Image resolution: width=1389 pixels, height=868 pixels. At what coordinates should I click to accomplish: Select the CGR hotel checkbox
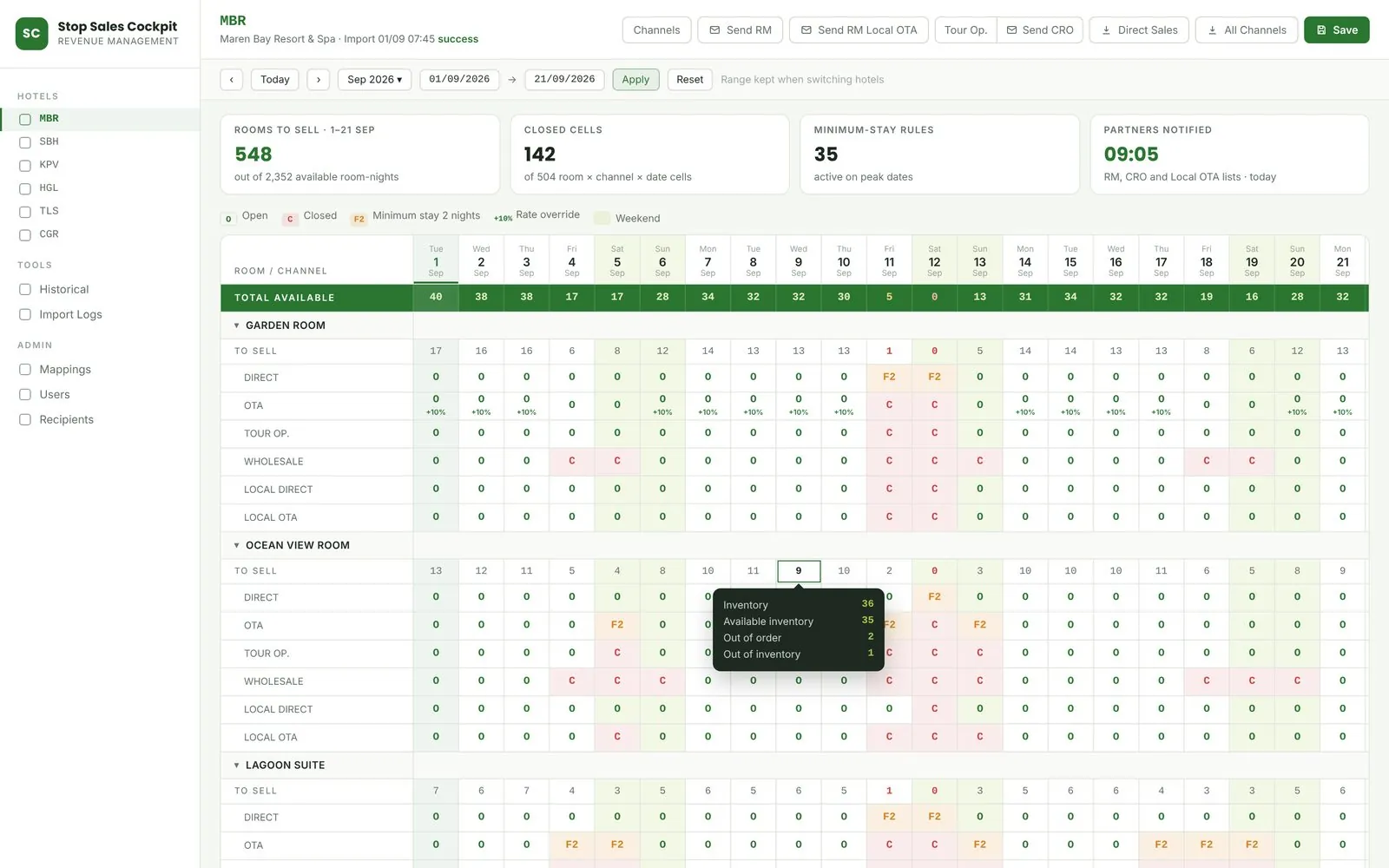pos(25,235)
